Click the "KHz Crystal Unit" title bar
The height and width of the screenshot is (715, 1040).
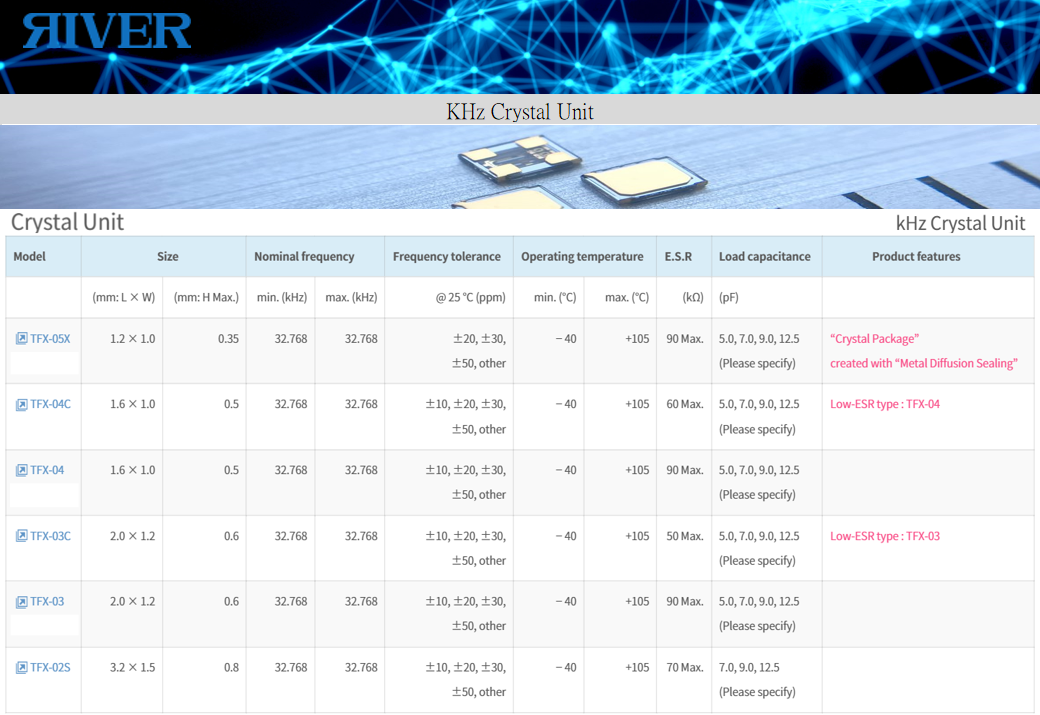click(520, 111)
